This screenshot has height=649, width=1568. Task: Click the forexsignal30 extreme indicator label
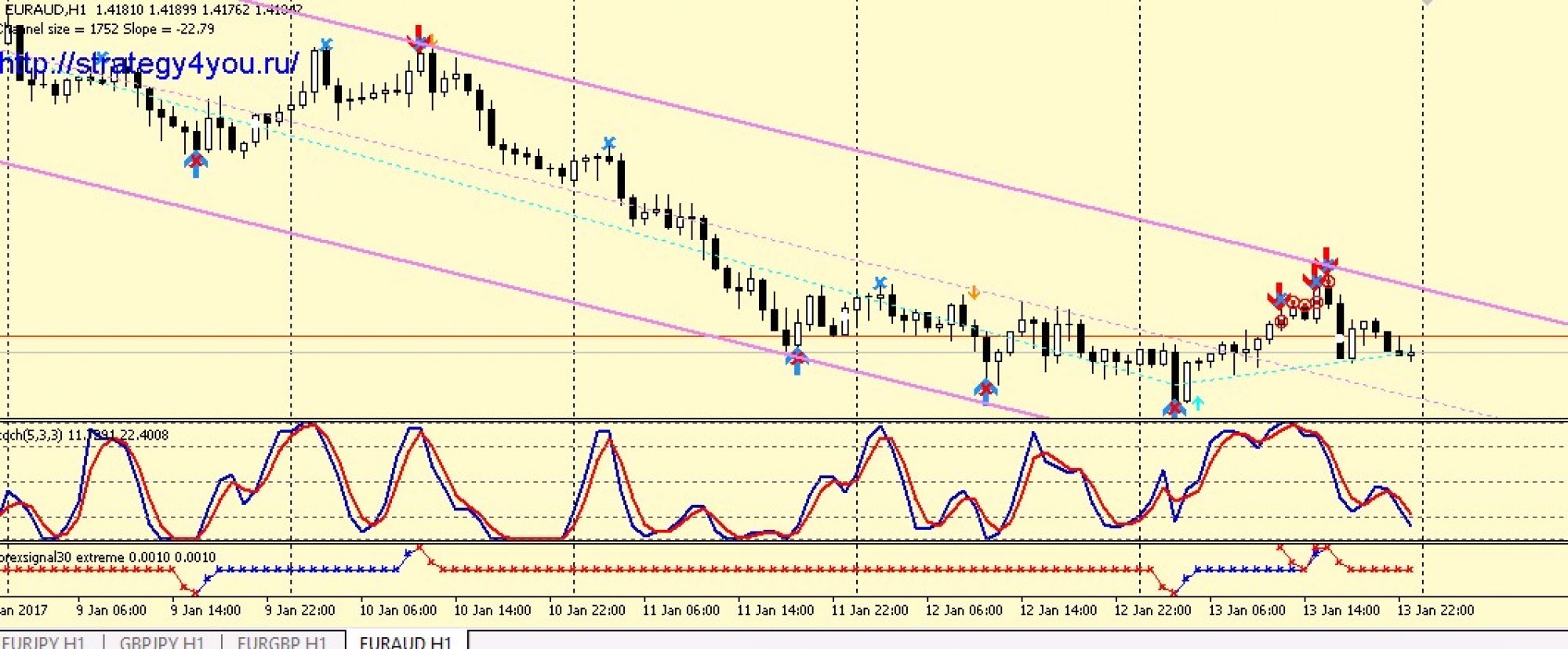click(108, 557)
